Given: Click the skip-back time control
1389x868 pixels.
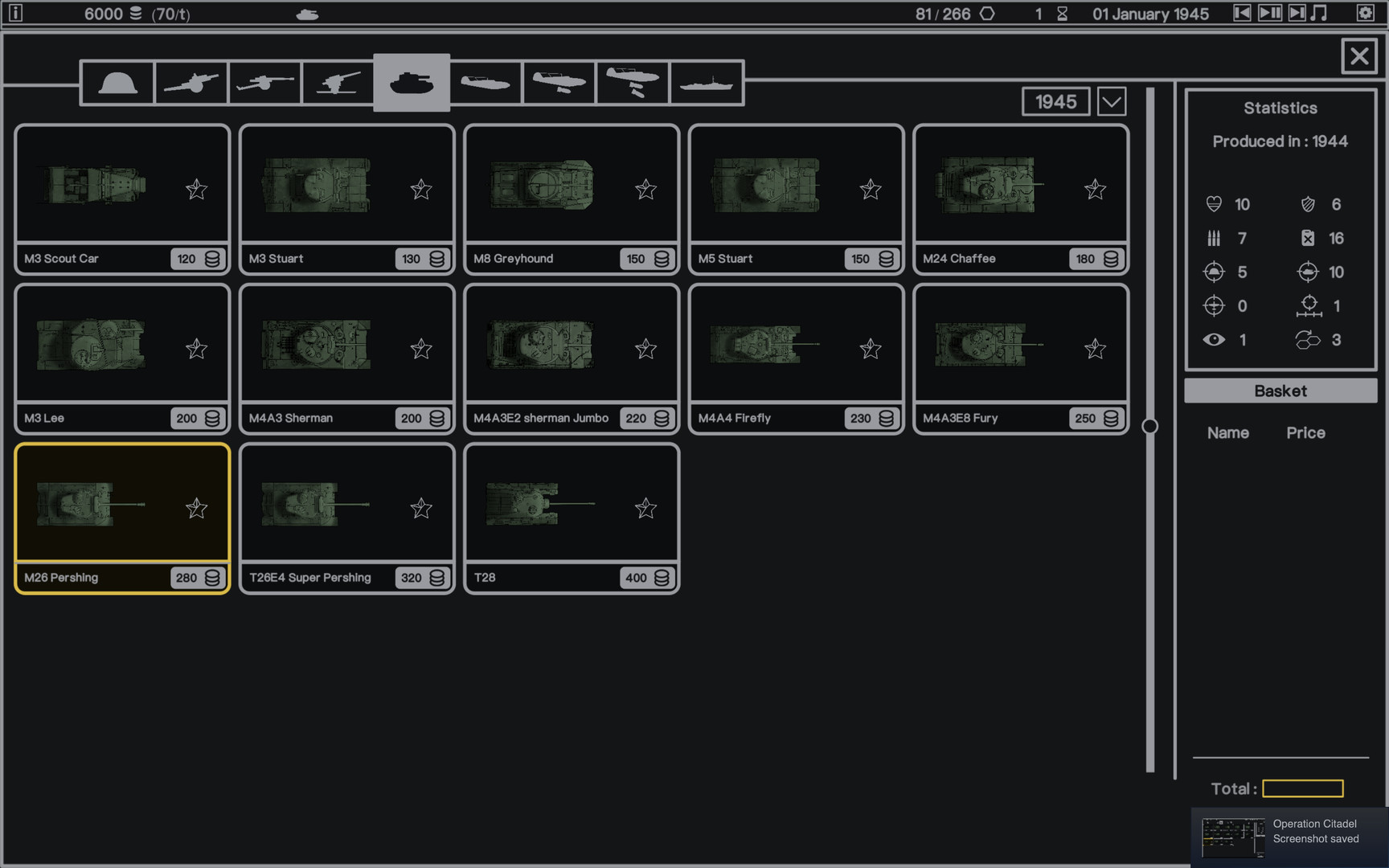Looking at the screenshot, I should [x=1242, y=13].
